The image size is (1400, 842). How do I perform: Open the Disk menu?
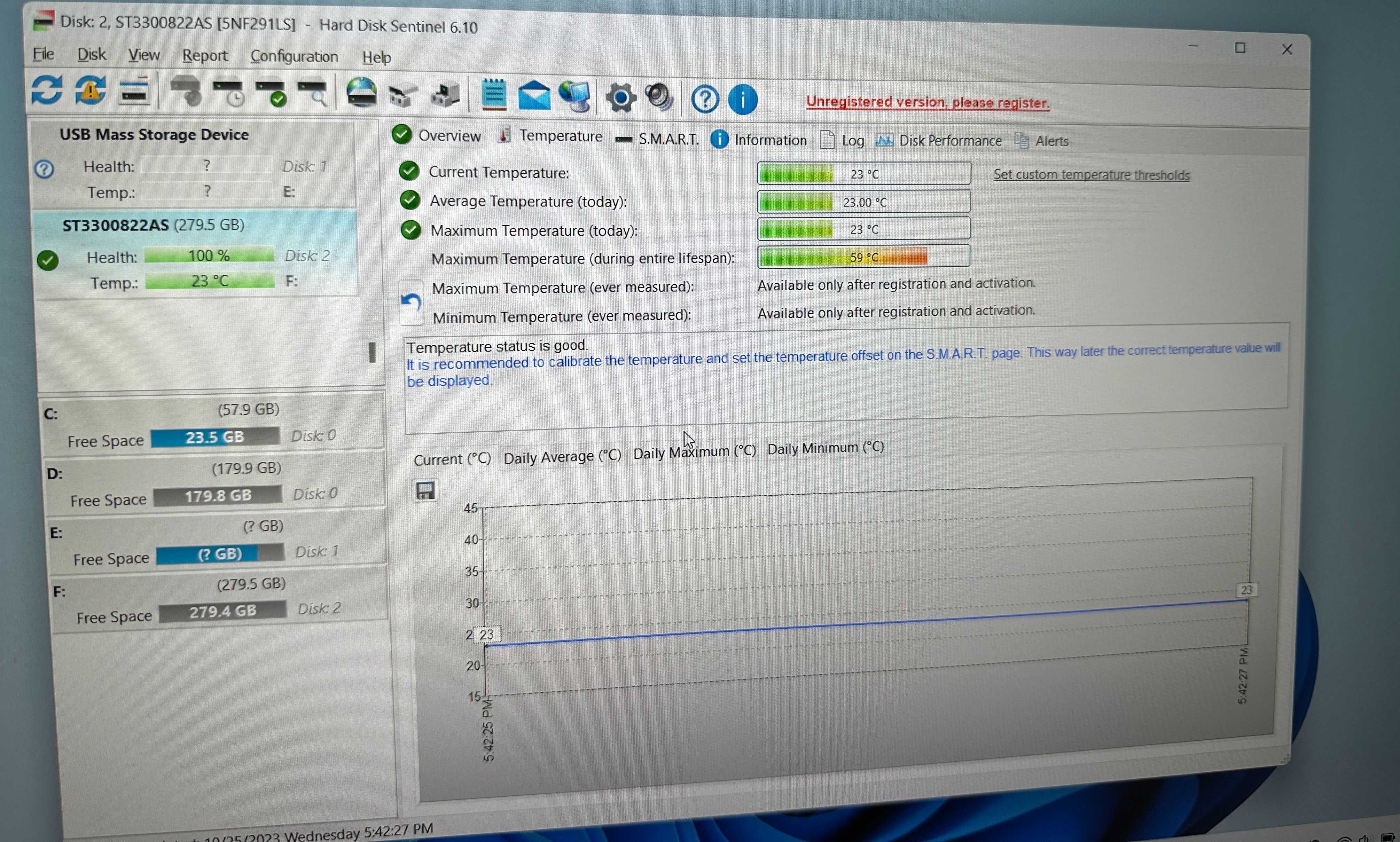[91, 54]
